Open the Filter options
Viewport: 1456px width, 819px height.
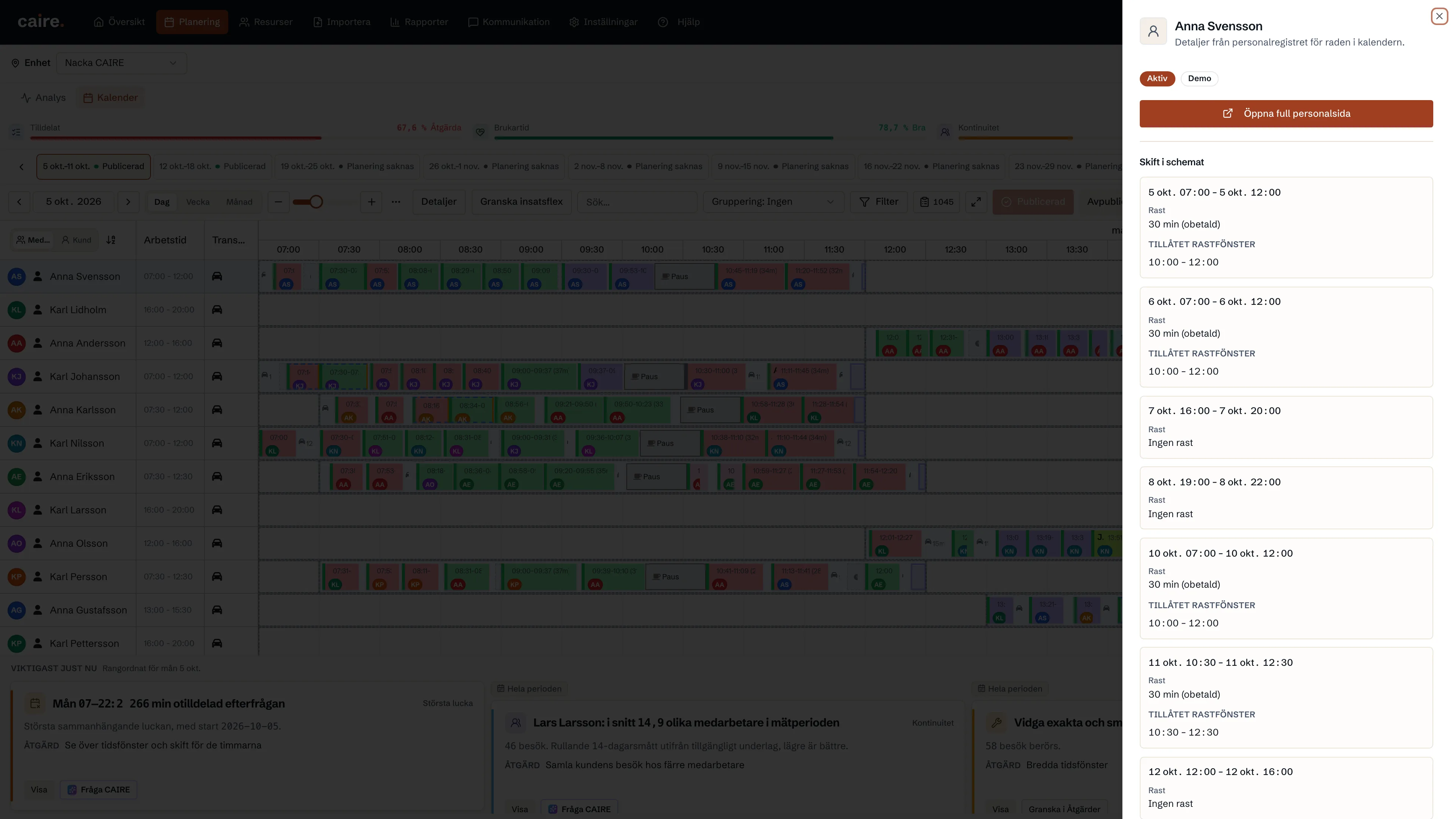[x=879, y=202]
